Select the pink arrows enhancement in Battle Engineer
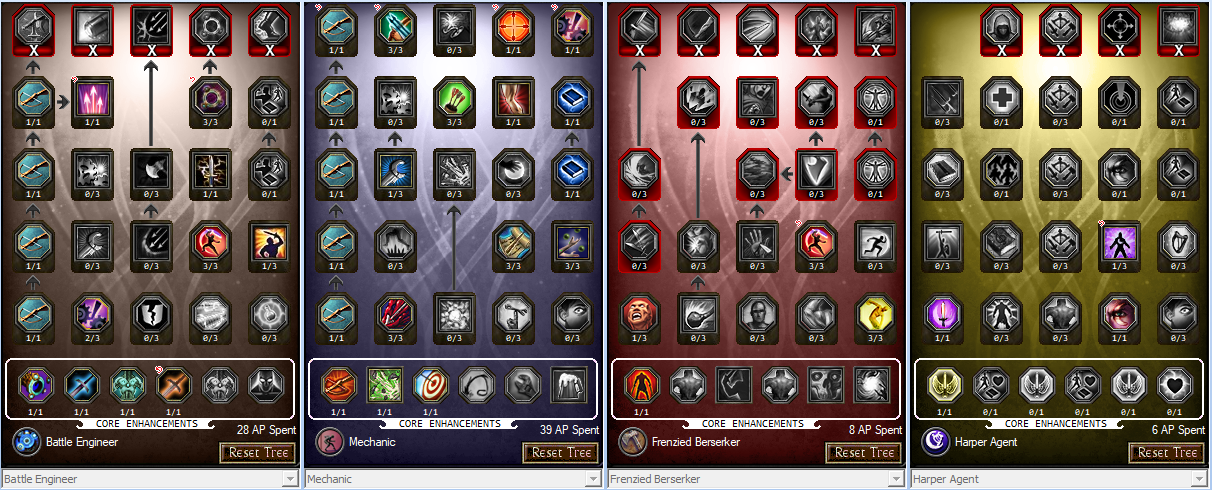Viewport: 1212px width, 490px height. [92, 98]
